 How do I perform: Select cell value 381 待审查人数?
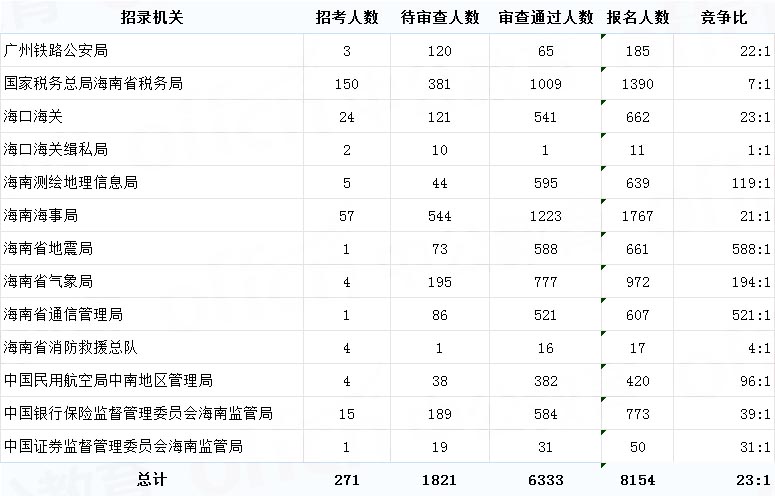(x=439, y=84)
